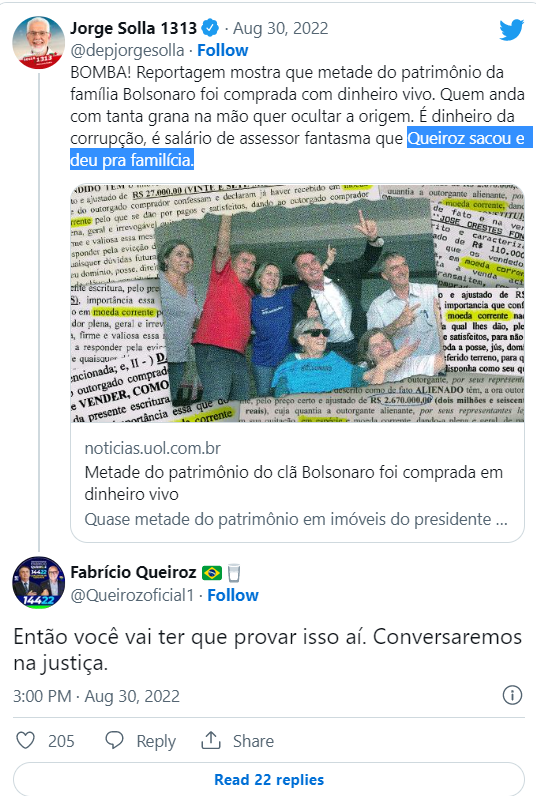Click the Fabrício Queiroz display name
This screenshot has height=796, width=536.
click(x=133, y=572)
